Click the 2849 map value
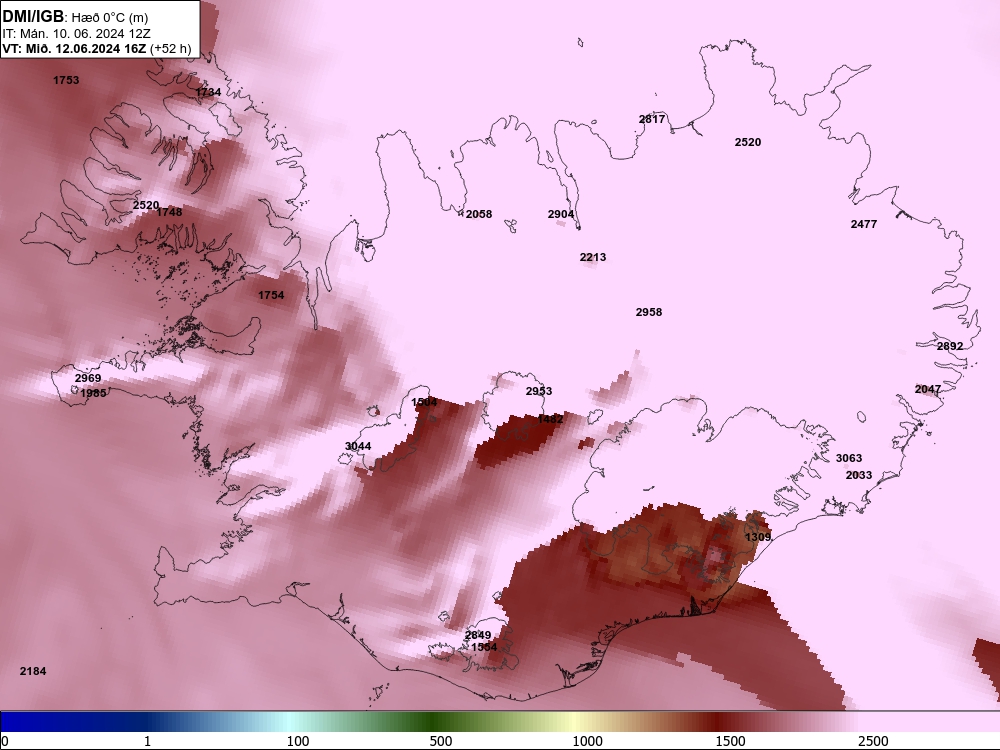This screenshot has height=750, width=1000. 478,635
